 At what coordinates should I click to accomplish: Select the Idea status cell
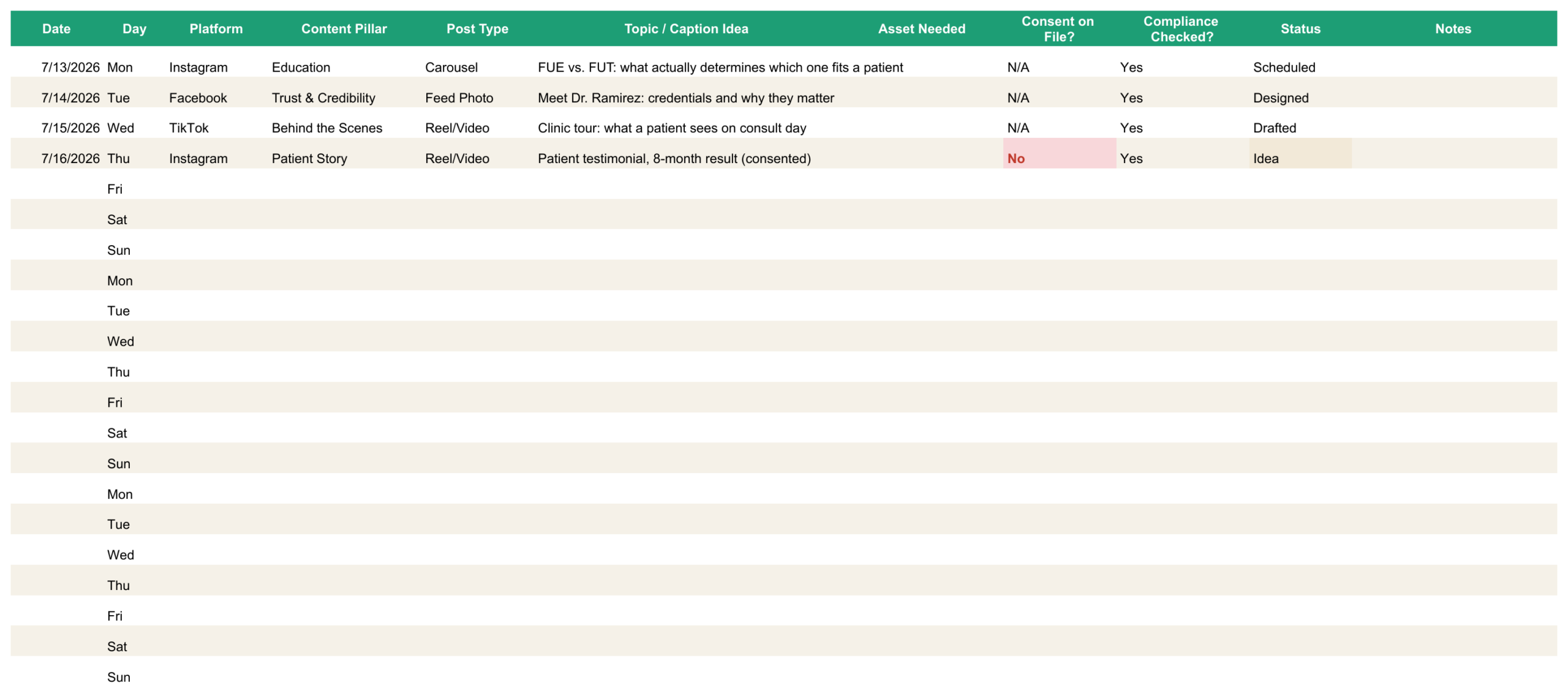[1300, 154]
